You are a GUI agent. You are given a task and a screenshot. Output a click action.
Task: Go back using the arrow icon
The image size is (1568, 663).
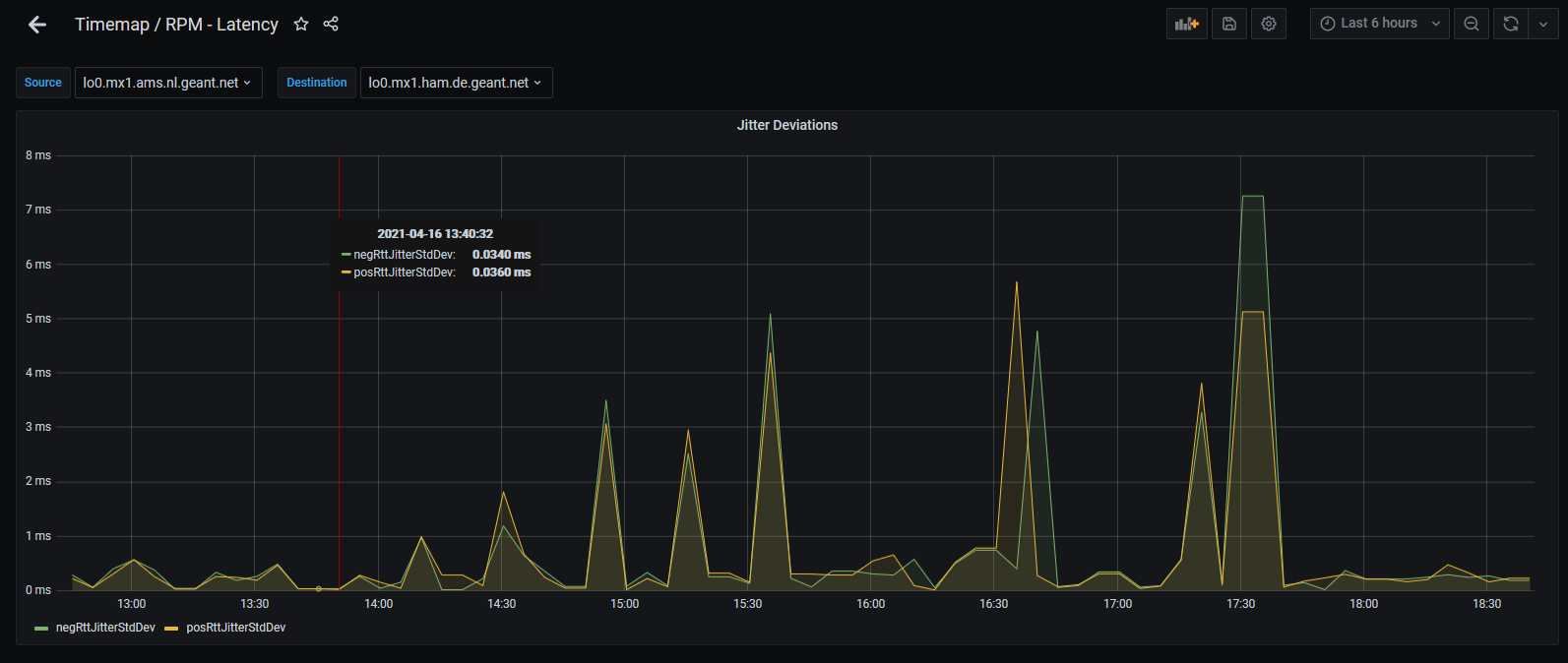coord(37,25)
